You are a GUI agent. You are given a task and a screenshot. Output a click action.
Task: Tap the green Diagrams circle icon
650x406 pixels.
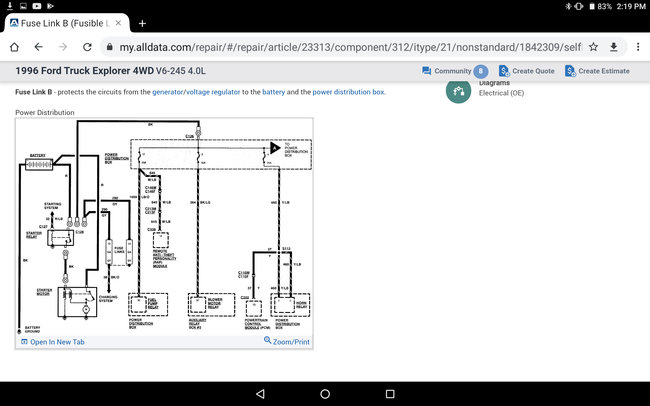pyautogui.click(x=458, y=91)
